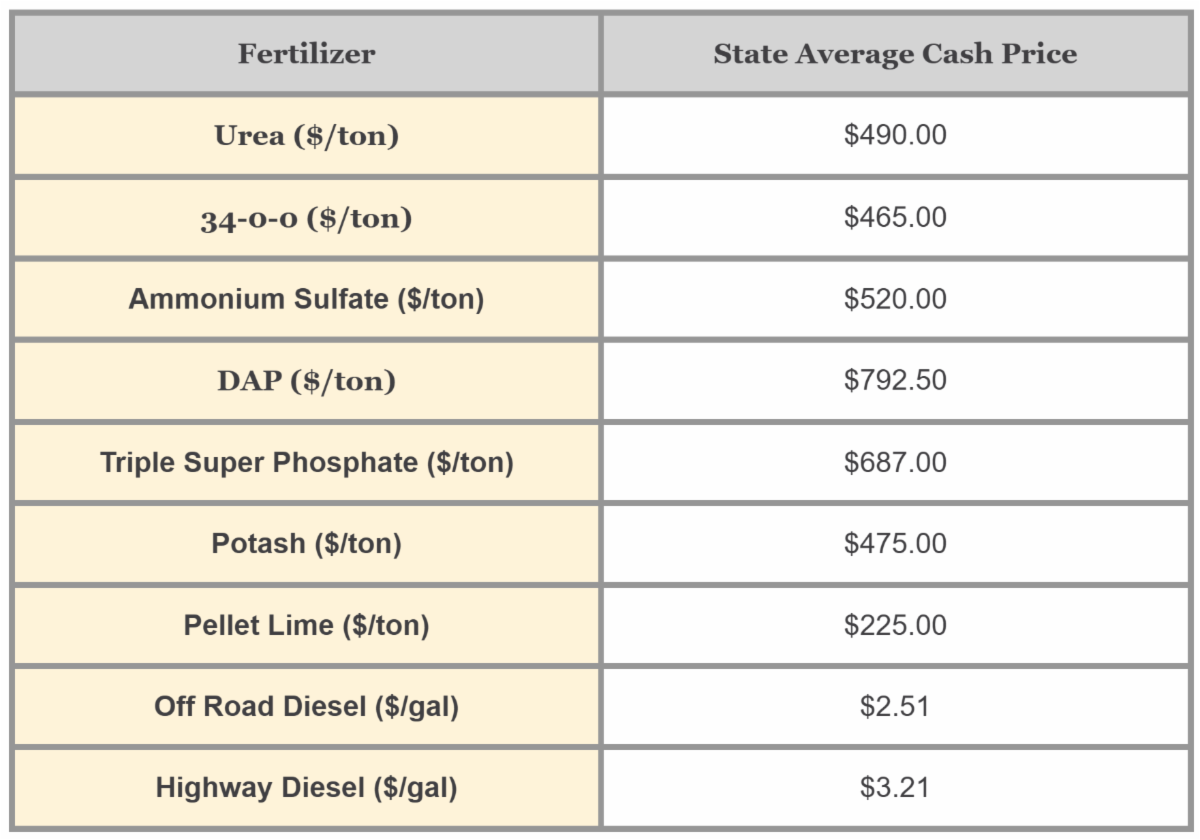
Task: Select the Urea ($/ton) cell
Action: (306, 136)
